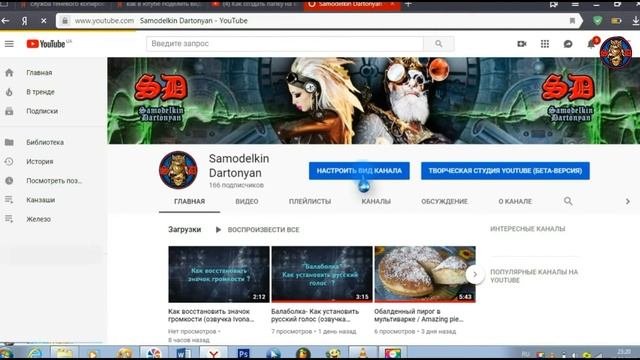Switch to the ОБСУЖДЕНИЕ channel tab
This screenshot has width=640, height=360.
[x=444, y=201]
